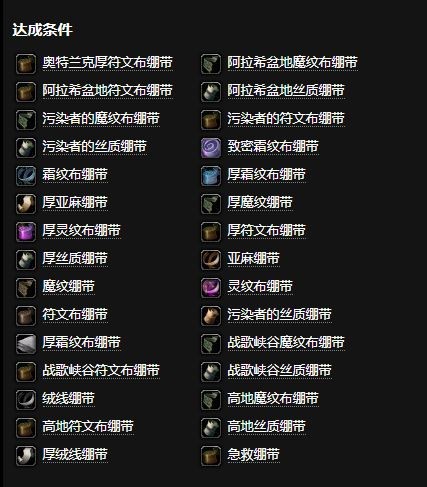Open the icon for 阿拉希盆地丝质绷带
The height and width of the screenshot is (487, 427).
pos(211,92)
